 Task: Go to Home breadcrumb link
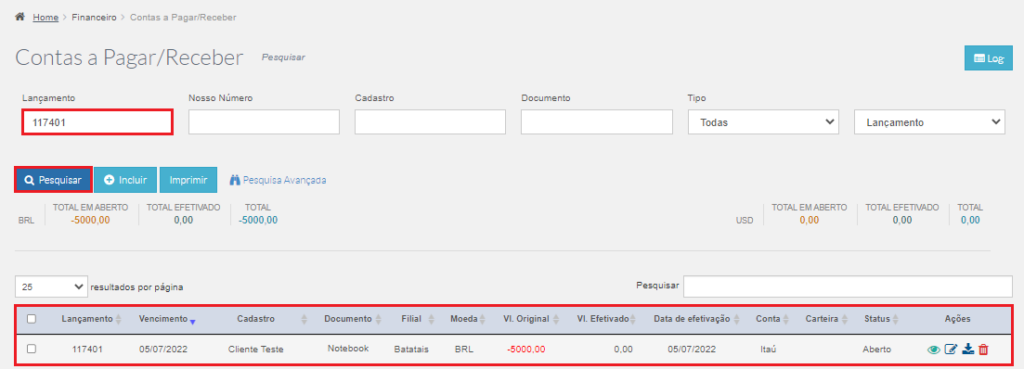pyautogui.click(x=46, y=17)
